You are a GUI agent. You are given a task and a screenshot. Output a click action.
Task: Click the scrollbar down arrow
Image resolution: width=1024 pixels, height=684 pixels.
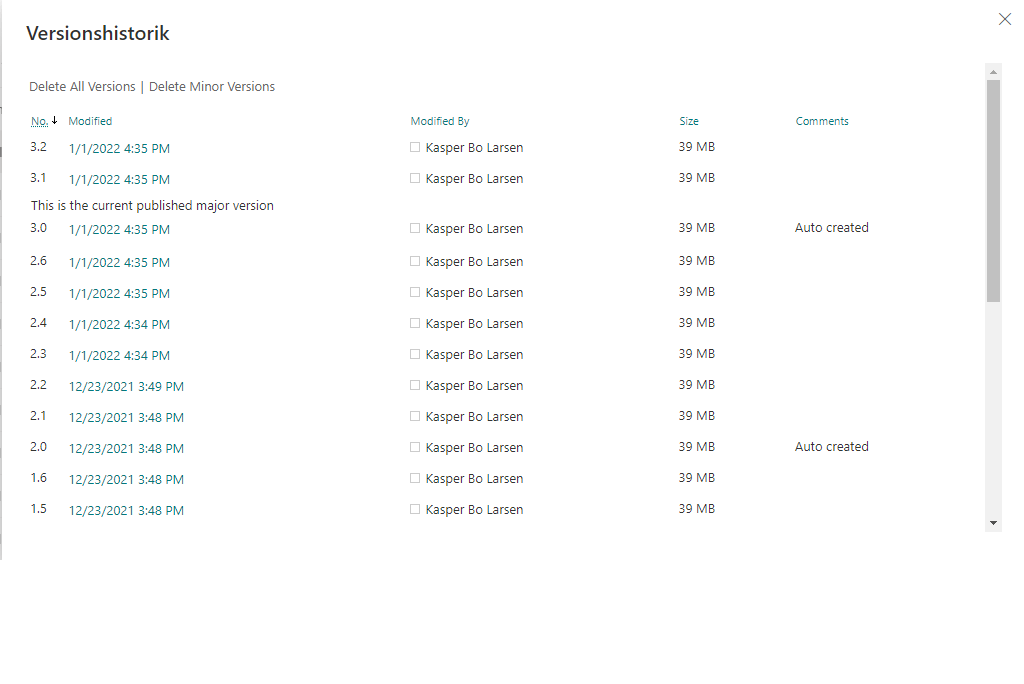tap(992, 521)
